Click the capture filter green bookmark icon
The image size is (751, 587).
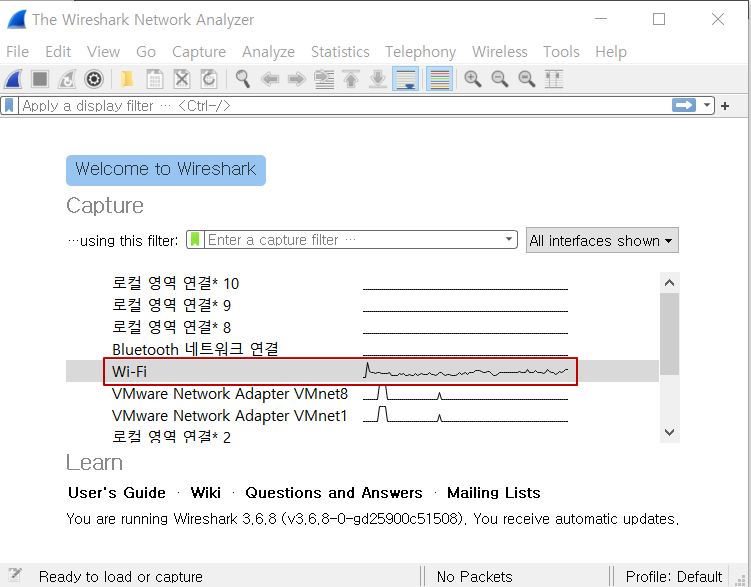click(195, 239)
